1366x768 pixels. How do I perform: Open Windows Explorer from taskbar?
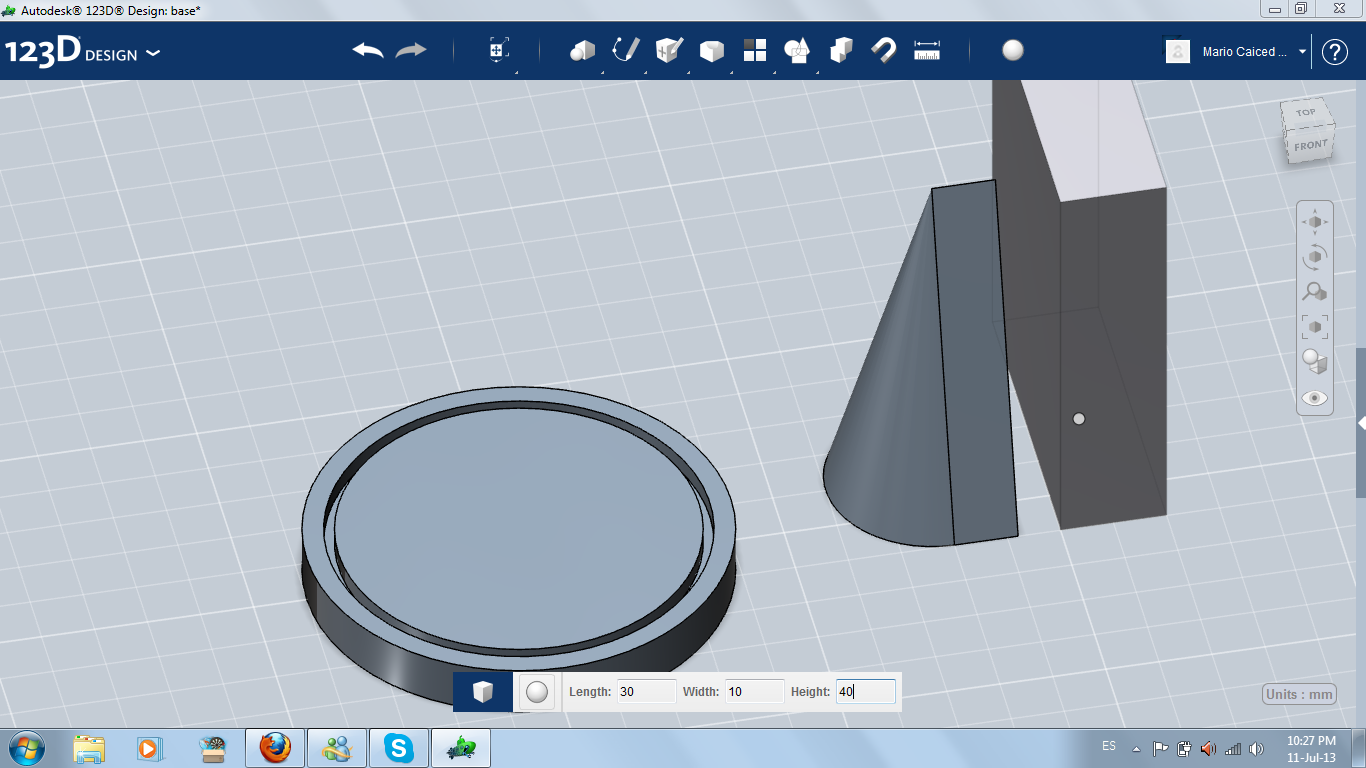[89, 748]
